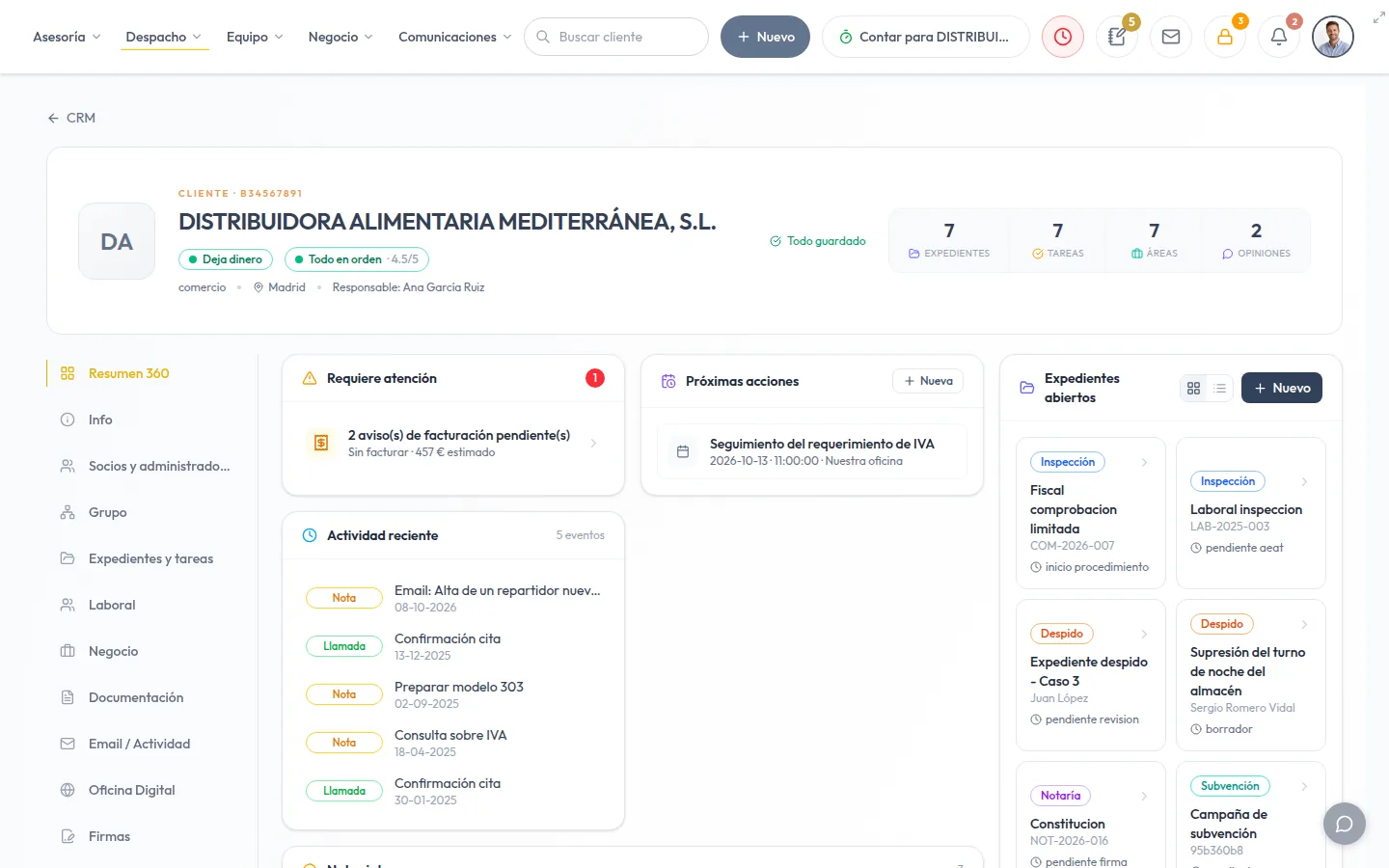The height and width of the screenshot is (868, 1389).
Task: Open Email / Actividad section
Action: pyautogui.click(x=150, y=744)
